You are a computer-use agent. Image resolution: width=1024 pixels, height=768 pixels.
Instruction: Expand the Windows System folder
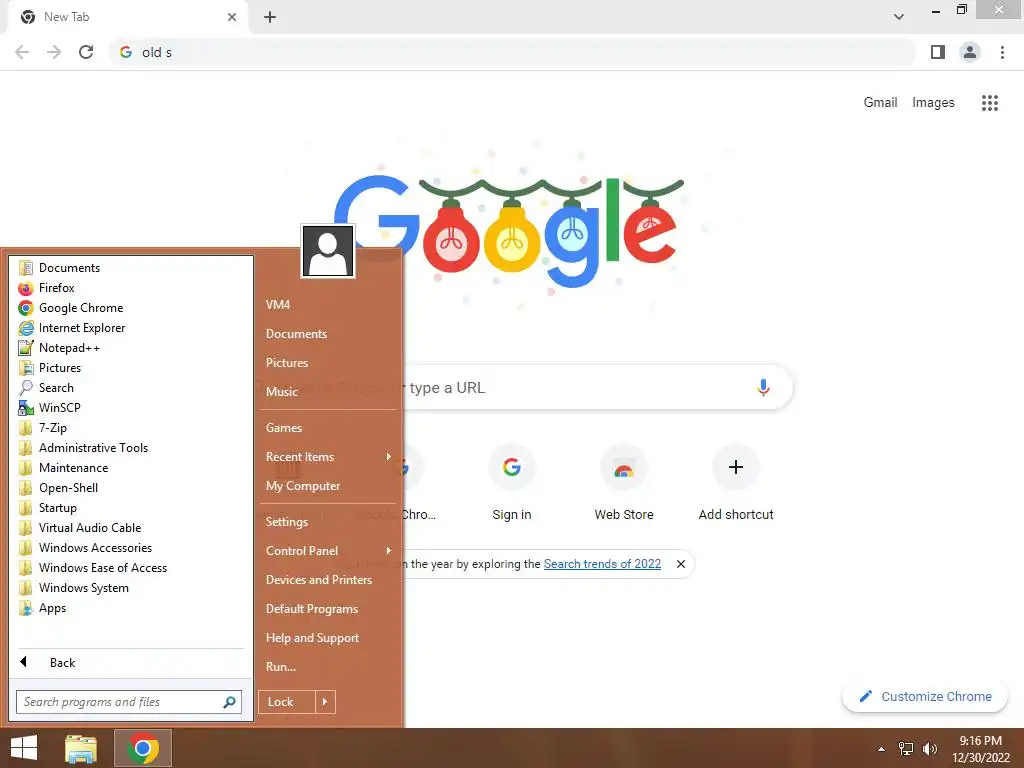pos(83,588)
